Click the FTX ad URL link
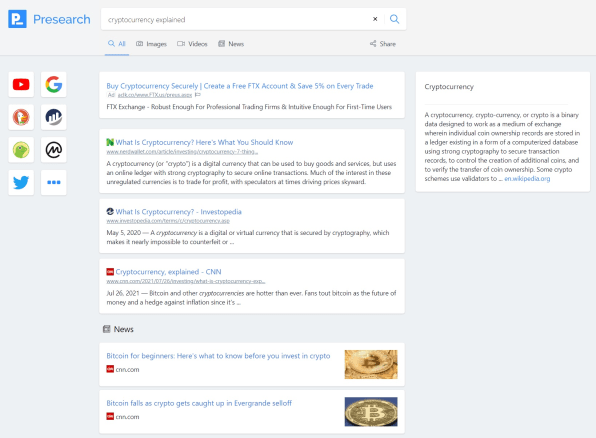The height and width of the screenshot is (438, 596). 155,95
